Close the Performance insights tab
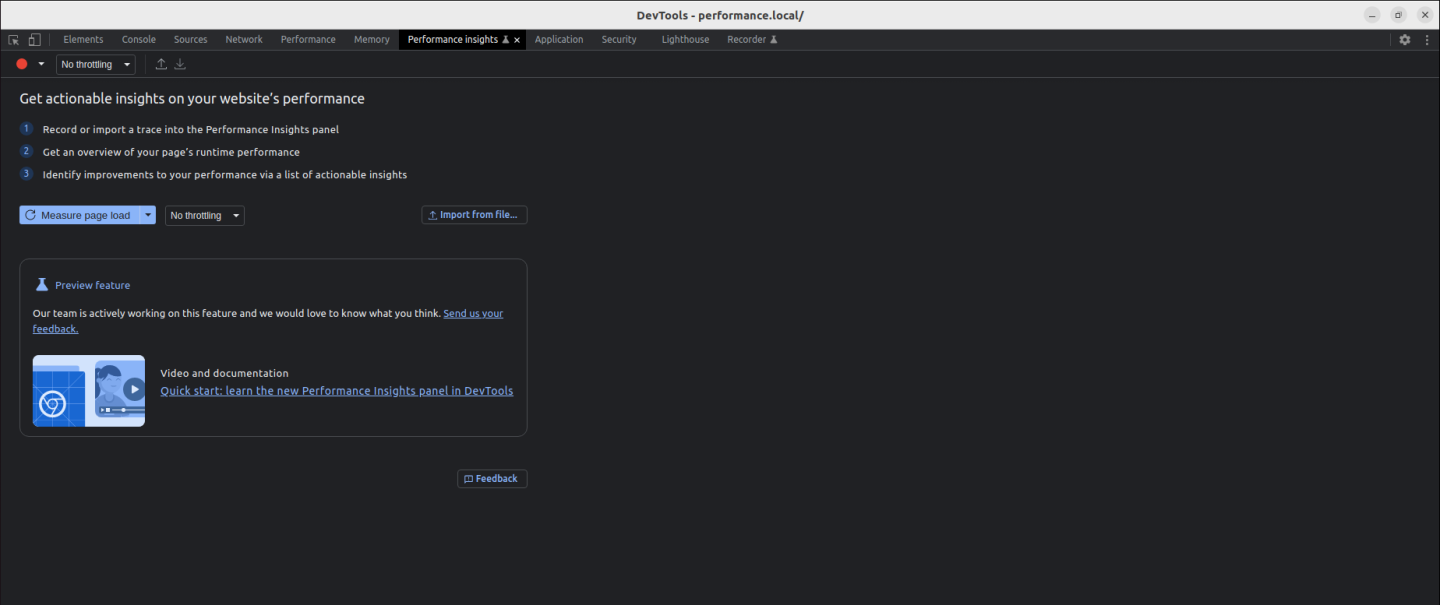Screen dimensions: 1440x605 click(x=517, y=40)
